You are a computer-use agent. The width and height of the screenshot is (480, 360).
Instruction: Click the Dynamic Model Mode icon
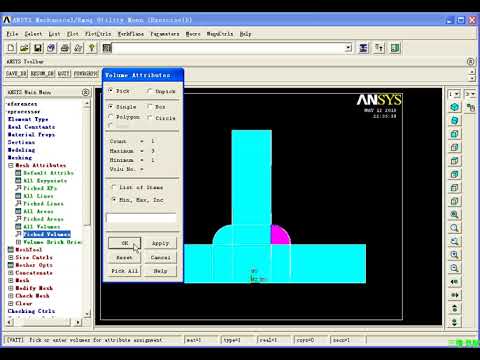click(x=471, y=107)
